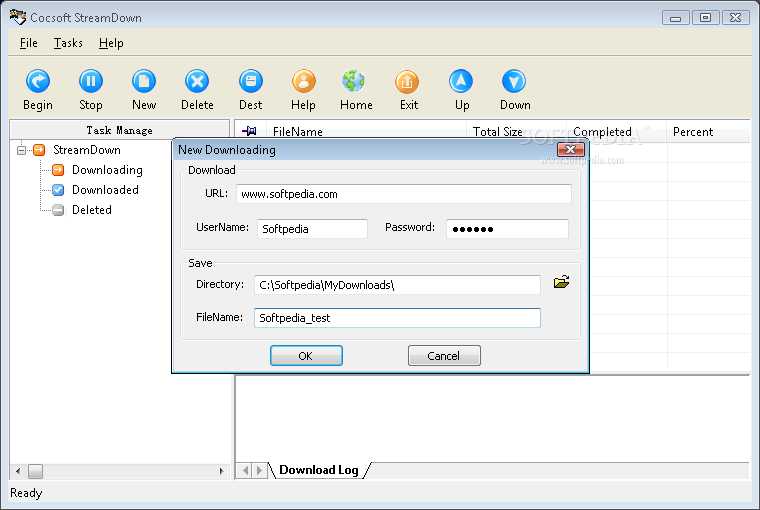
Task: Click the log tab scroll-left arrow
Action: 246,470
